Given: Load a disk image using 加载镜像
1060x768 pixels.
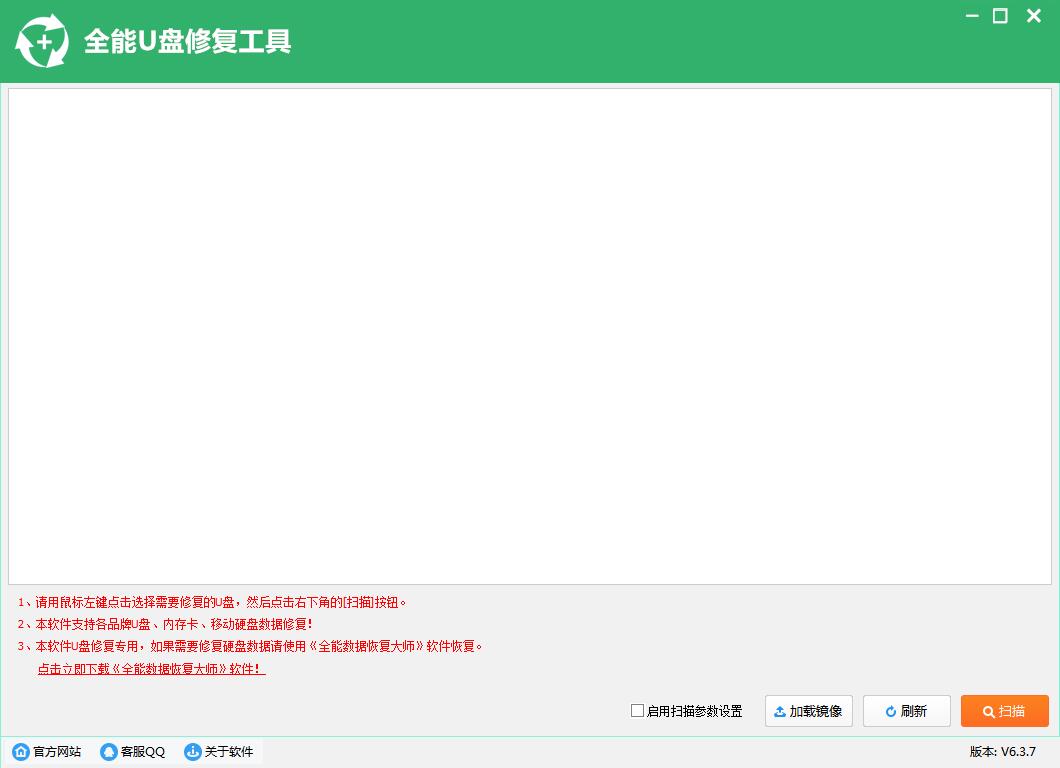Looking at the screenshot, I should point(808,711).
